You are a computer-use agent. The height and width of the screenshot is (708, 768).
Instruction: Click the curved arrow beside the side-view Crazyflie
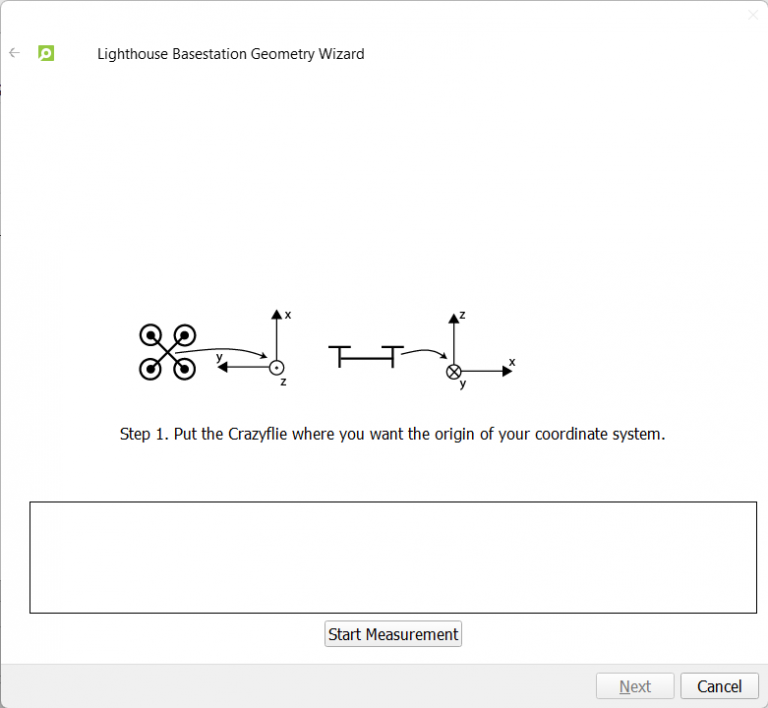coord(425,353)
